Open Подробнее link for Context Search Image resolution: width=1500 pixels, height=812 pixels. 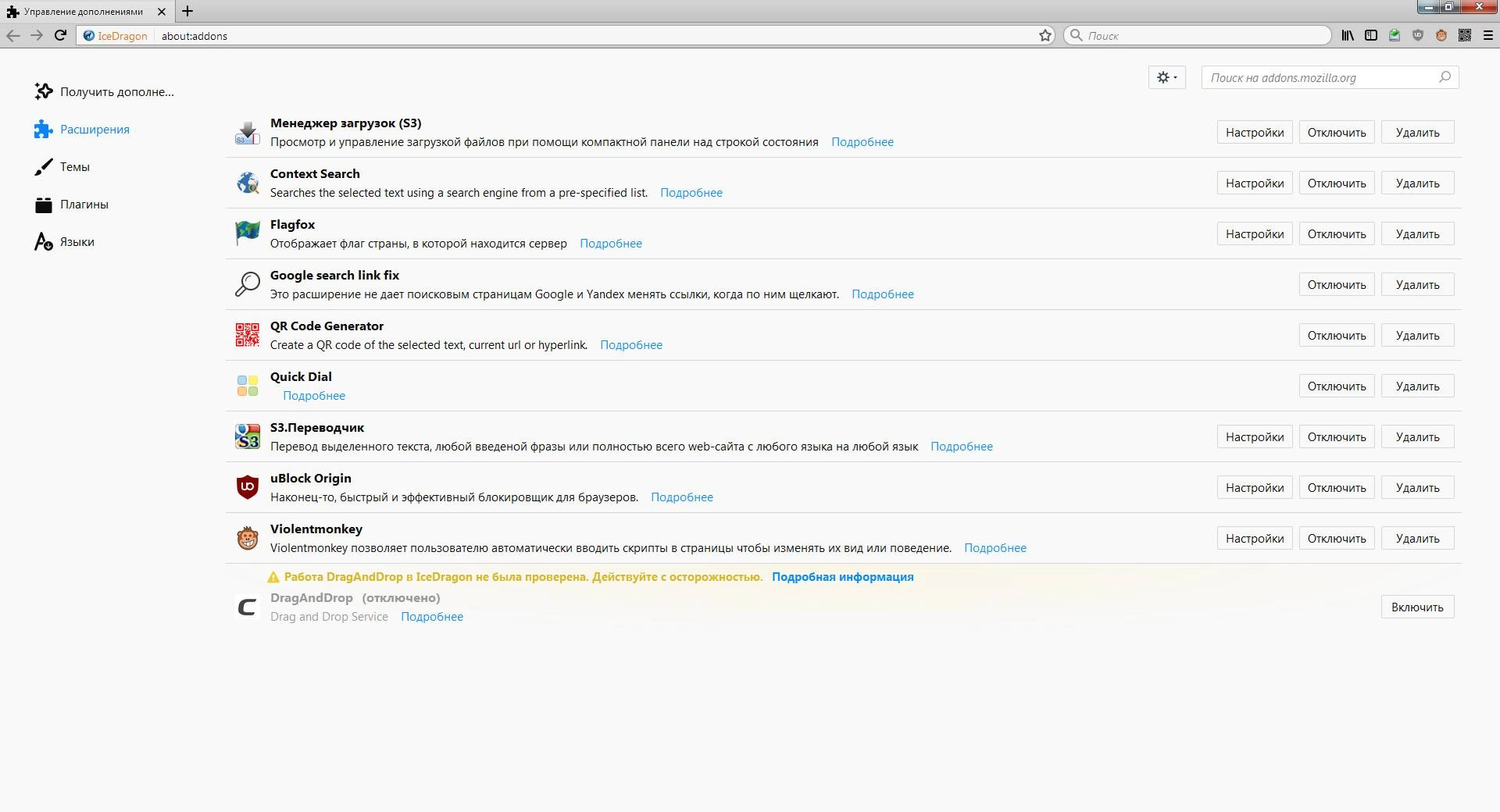(x=691, y=193)
